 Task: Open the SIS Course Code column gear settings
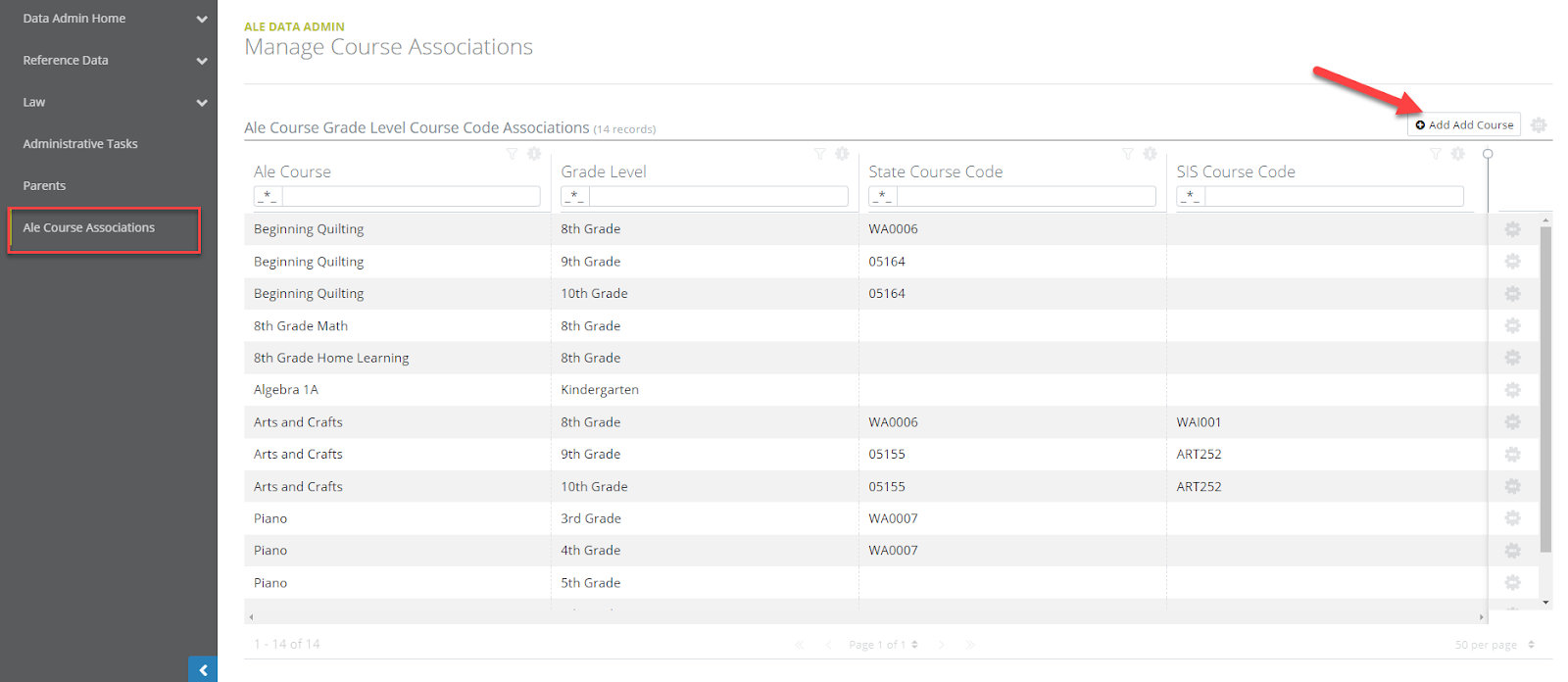pos(1458,154)
